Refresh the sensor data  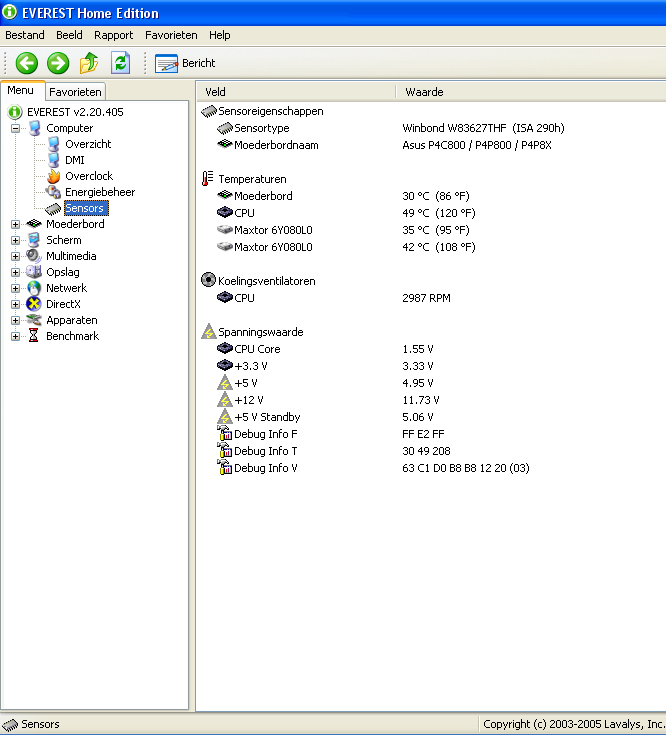tap(120, 63)
